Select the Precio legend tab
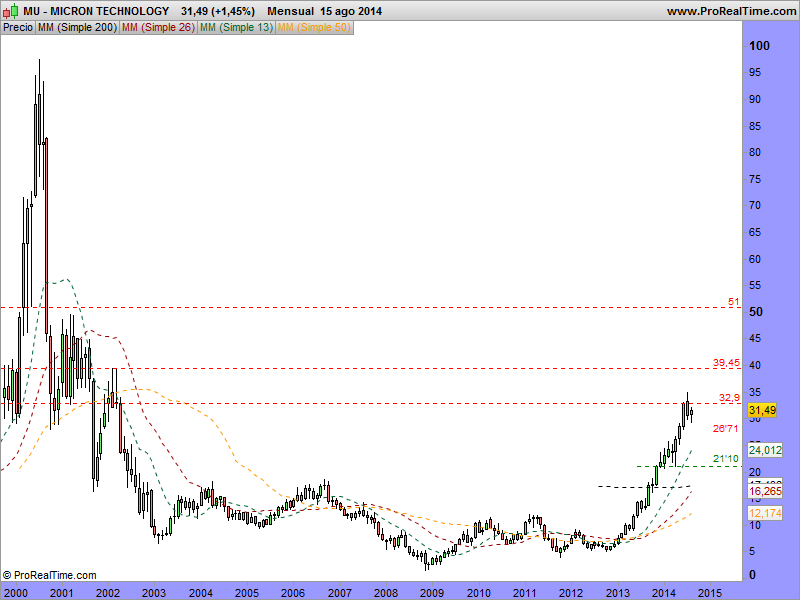The width and height of the screenshot is (800, 600). click(x=18, y=28)
